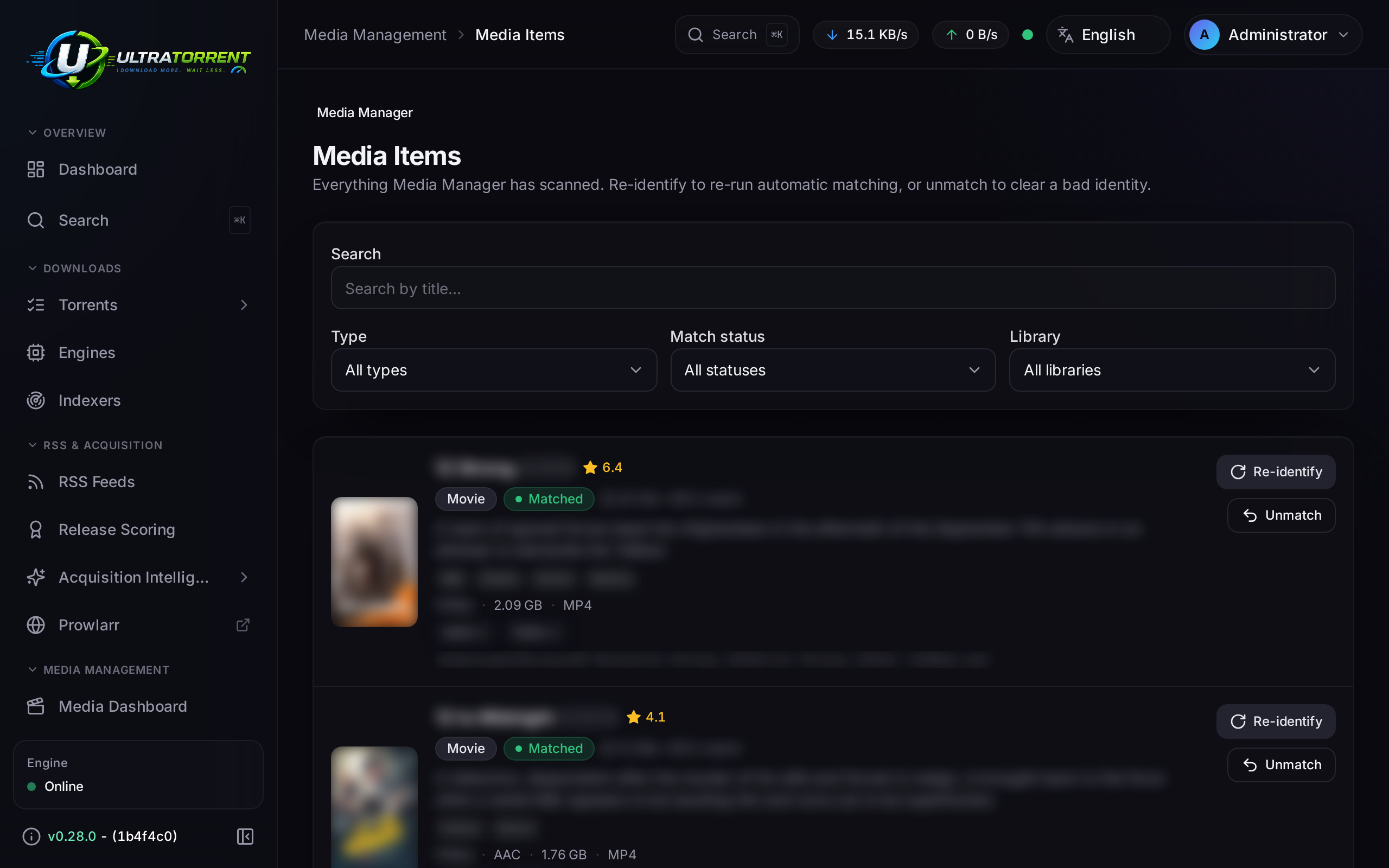Click the Dashboard grid icon

click(36, 169)
